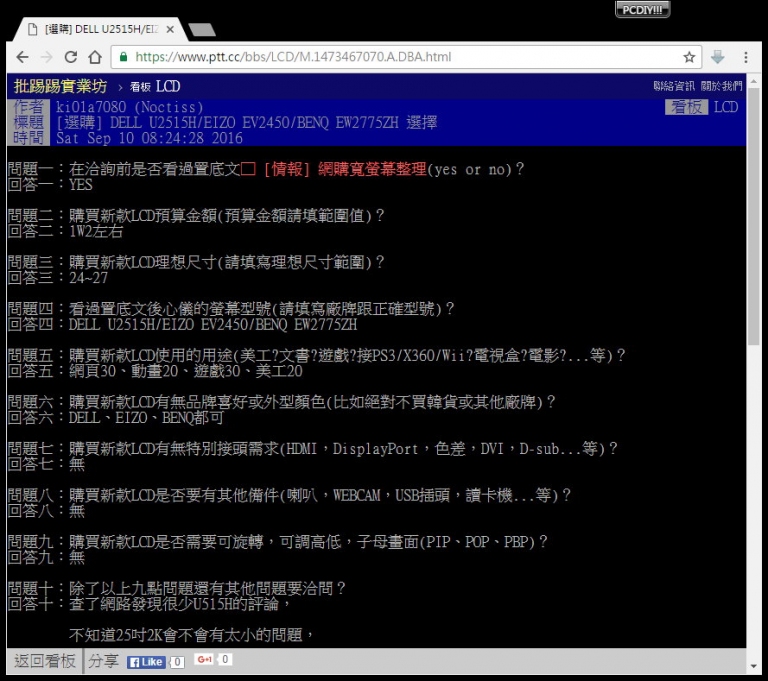
Task: Click scrollbar down arrow
Action: (754, 666)
